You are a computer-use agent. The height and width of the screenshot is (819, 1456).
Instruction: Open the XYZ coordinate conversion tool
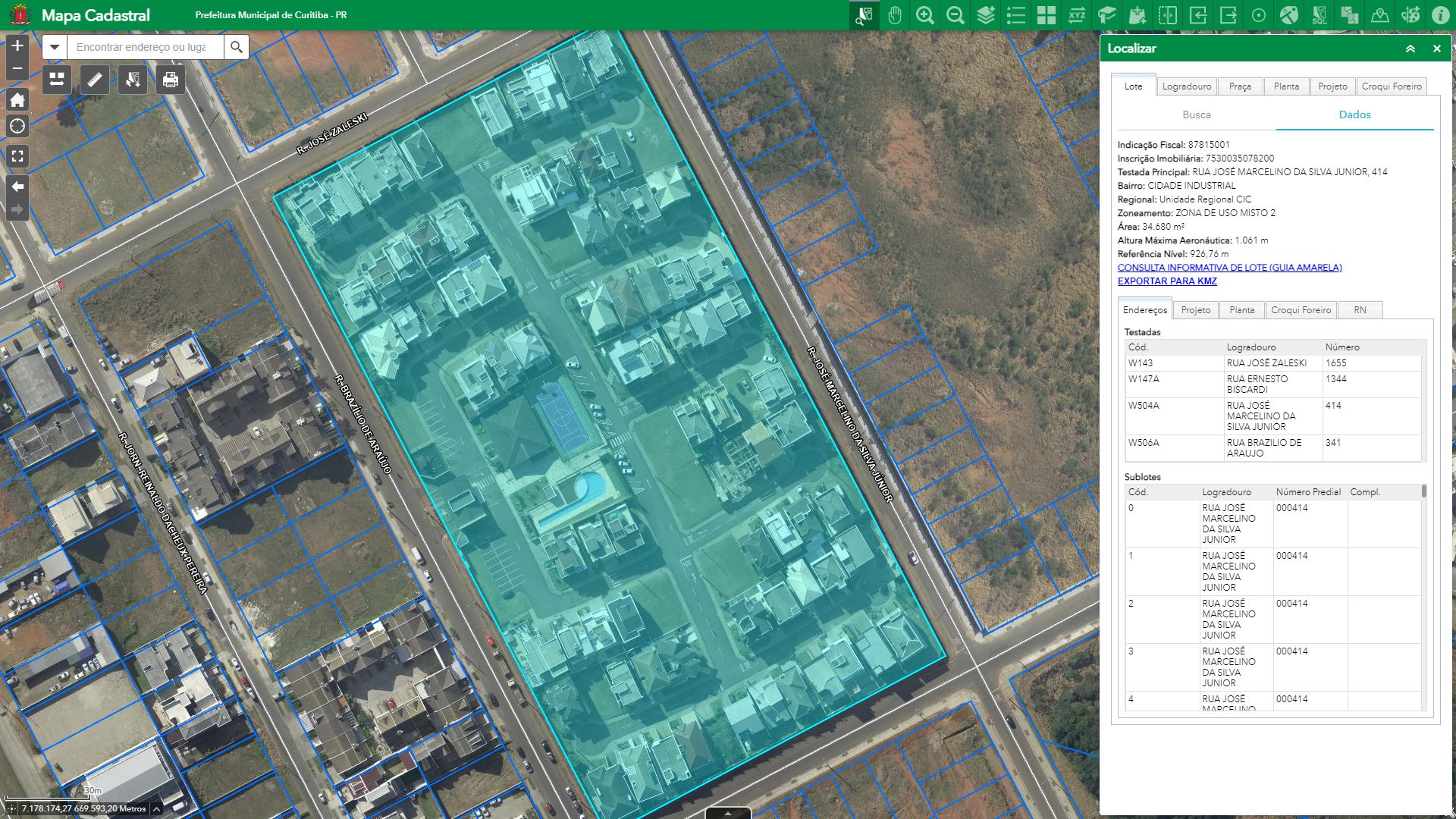pyautogui.click(x=1077, y=15)
